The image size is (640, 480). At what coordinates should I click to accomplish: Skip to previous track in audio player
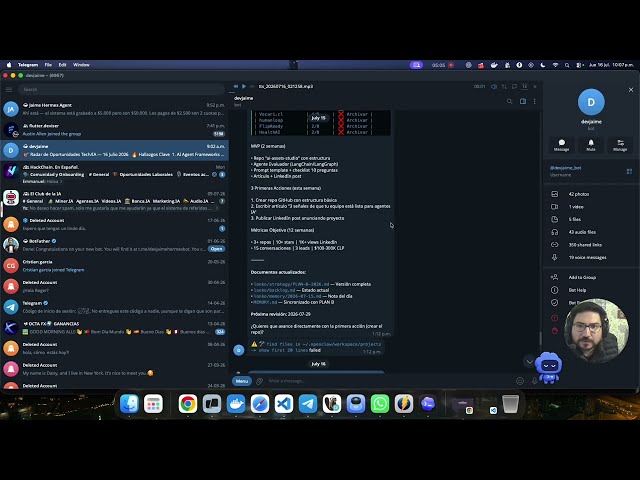click(x=236, y=87)
